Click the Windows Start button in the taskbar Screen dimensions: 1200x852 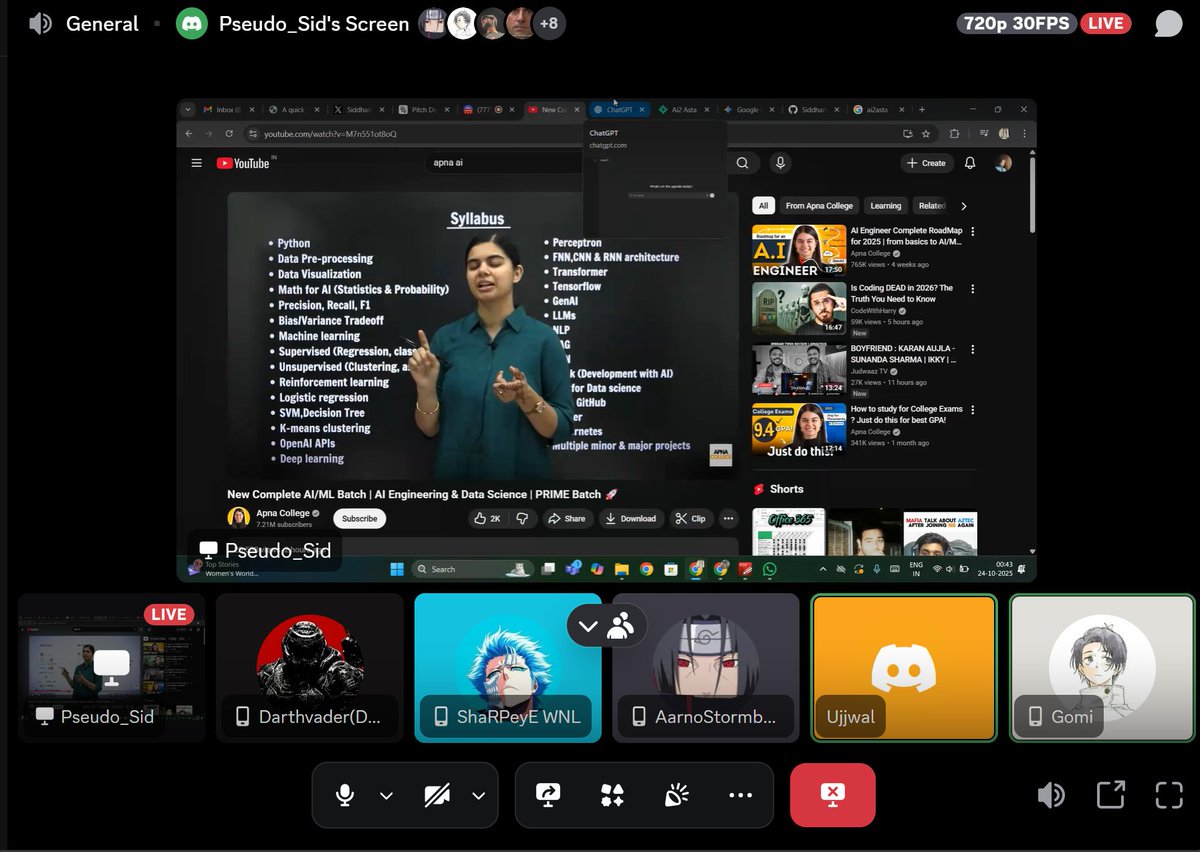(396, 569)
